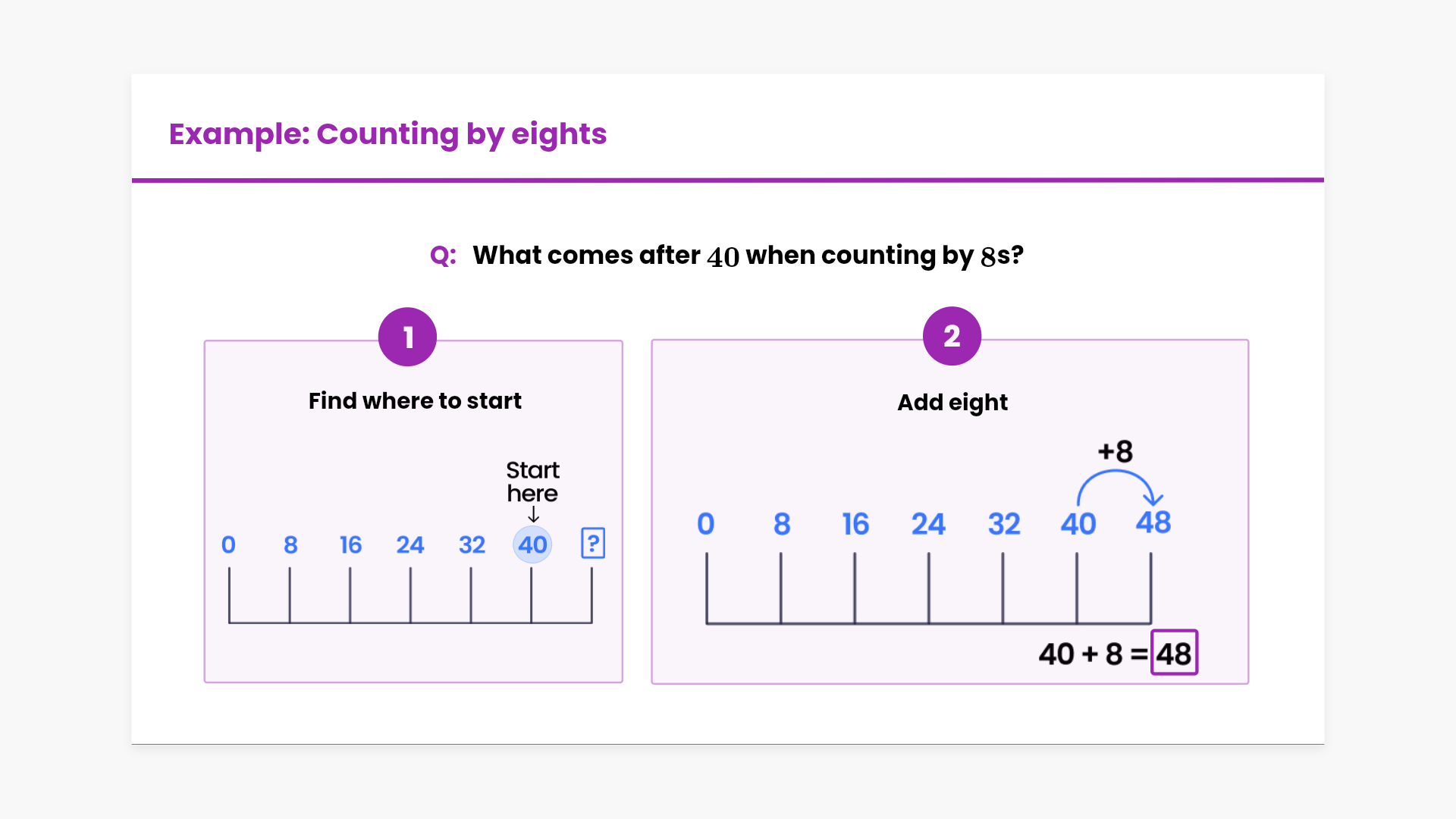This screenshot has height=819, width=1456.
Task: Click the "40 + 8 =" equation text
Action: (1092, 654)
